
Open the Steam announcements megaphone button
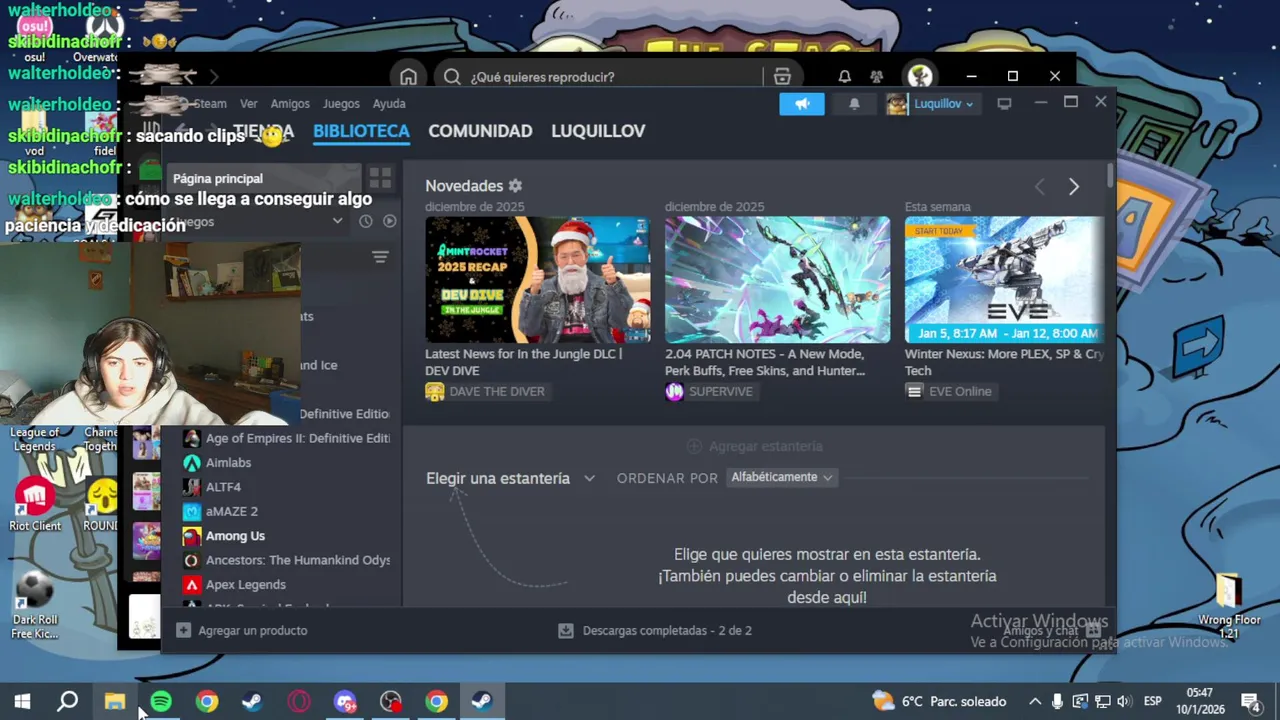coord(802,103)
